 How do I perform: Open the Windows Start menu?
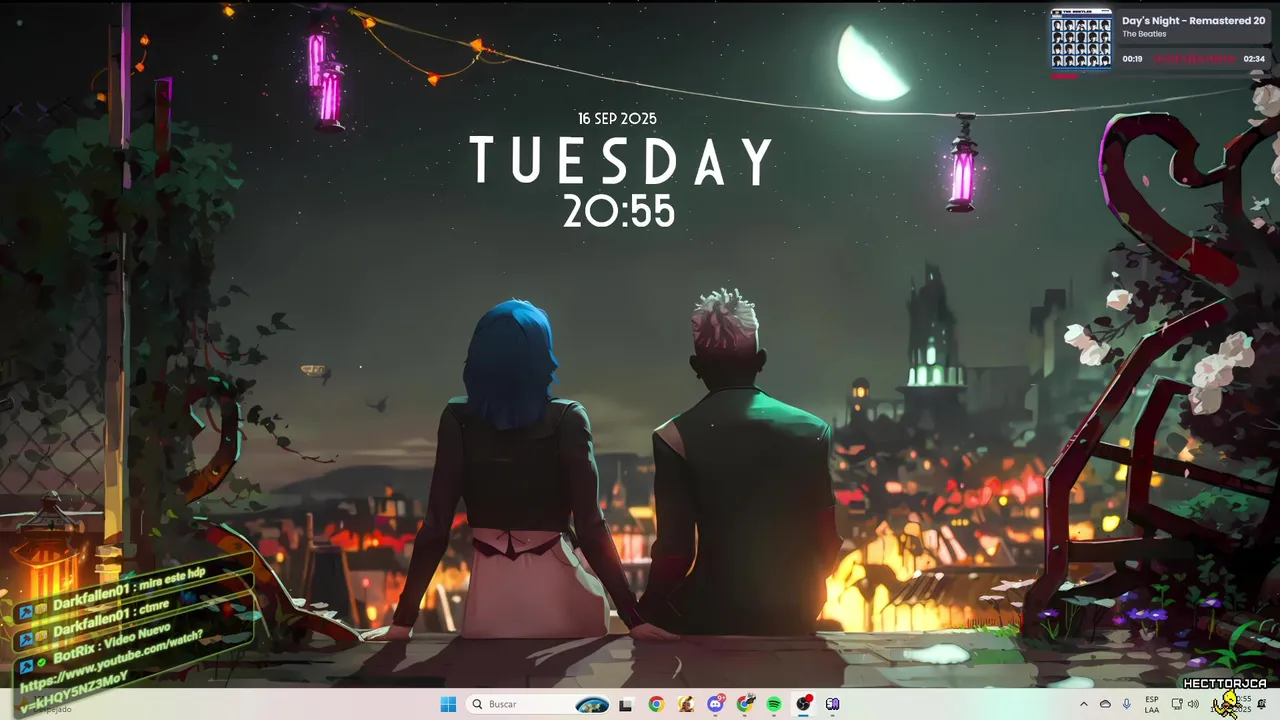point(448,704)
